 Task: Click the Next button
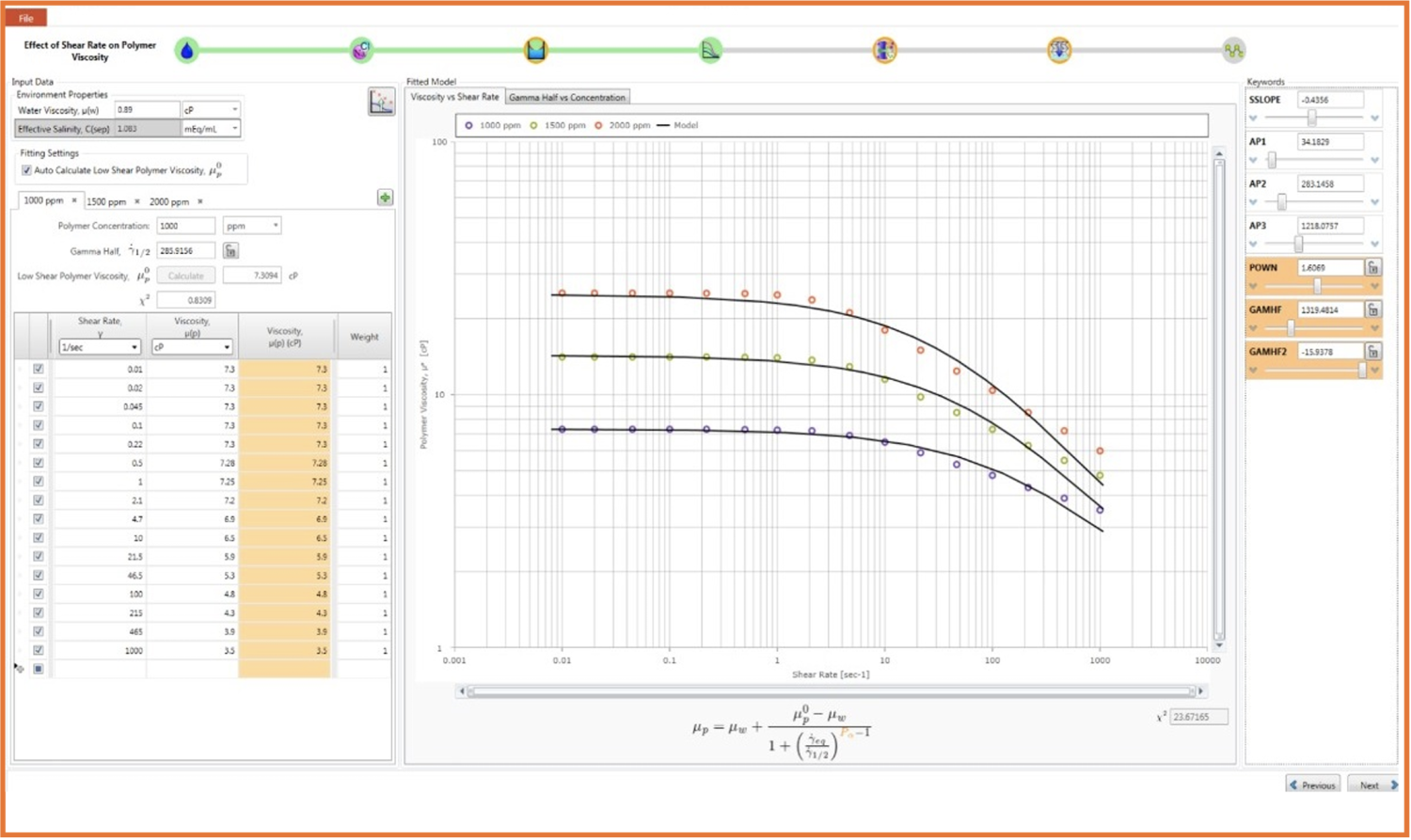(x=1373, y=785)
